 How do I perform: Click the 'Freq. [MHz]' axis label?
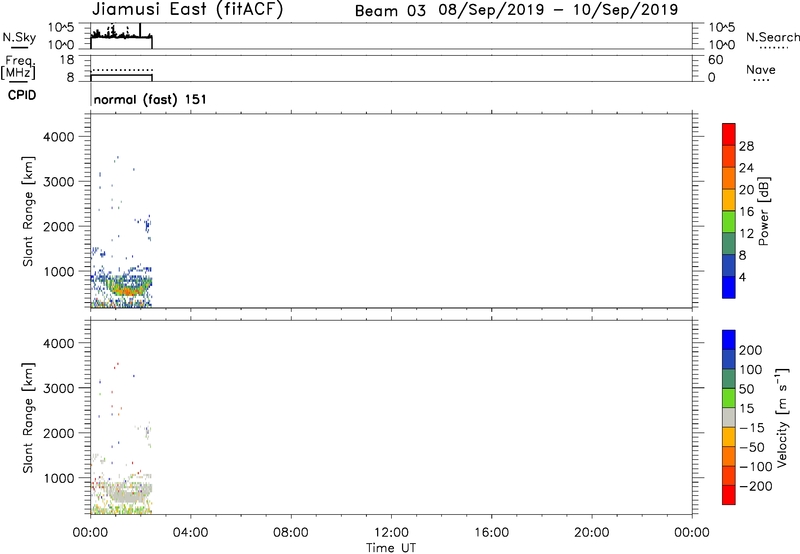click(18, 68)
